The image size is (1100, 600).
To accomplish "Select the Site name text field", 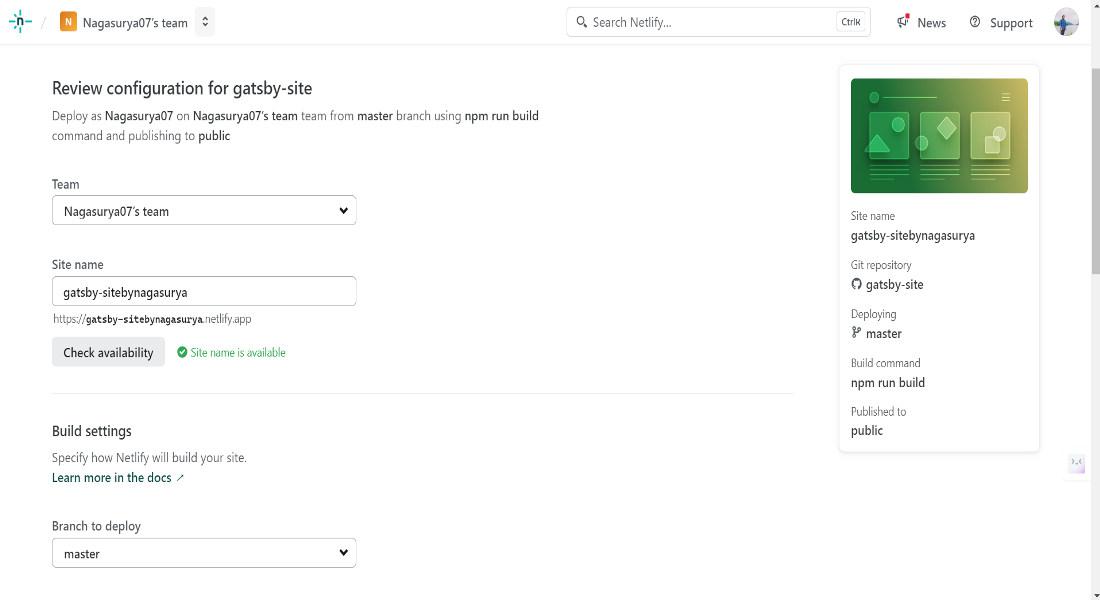I will [204, 291].
